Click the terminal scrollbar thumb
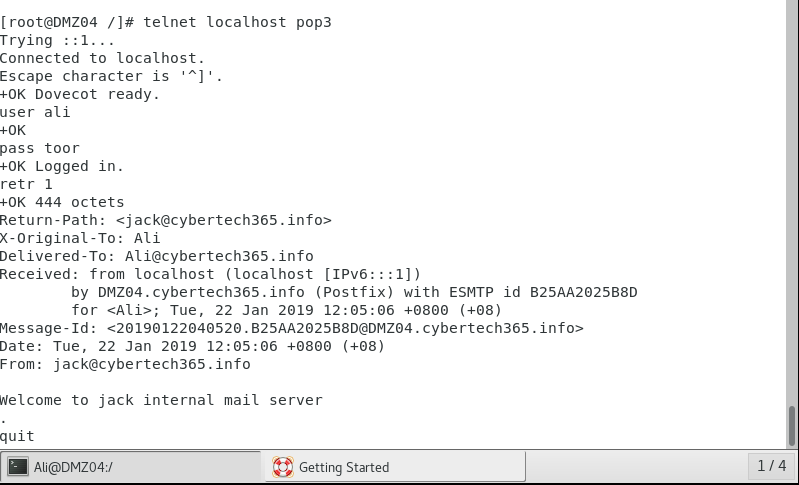The height and width of the screenshot is (485, 799). coord(792,425)
